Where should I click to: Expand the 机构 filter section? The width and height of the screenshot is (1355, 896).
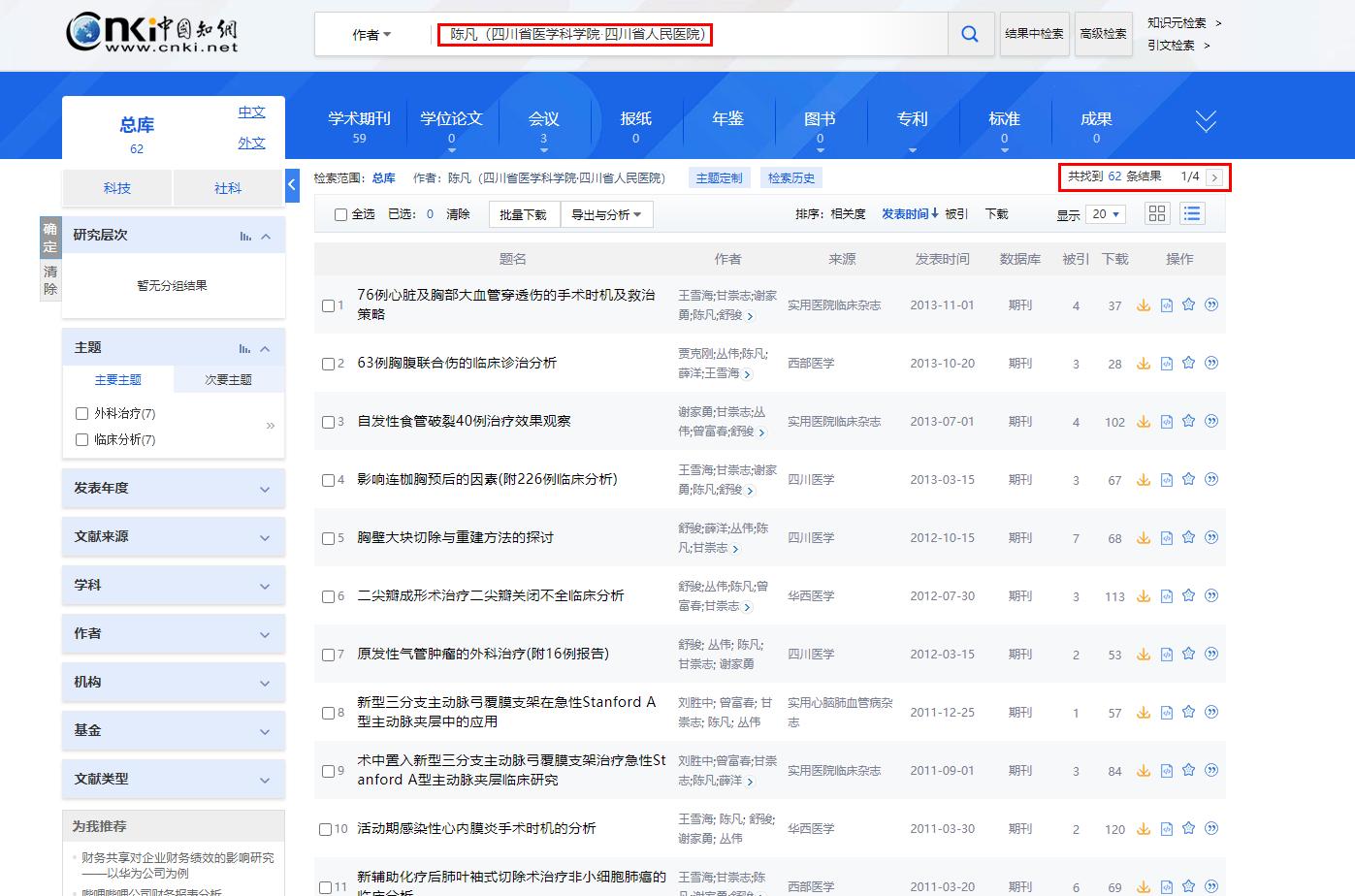[x=173, y=682]
